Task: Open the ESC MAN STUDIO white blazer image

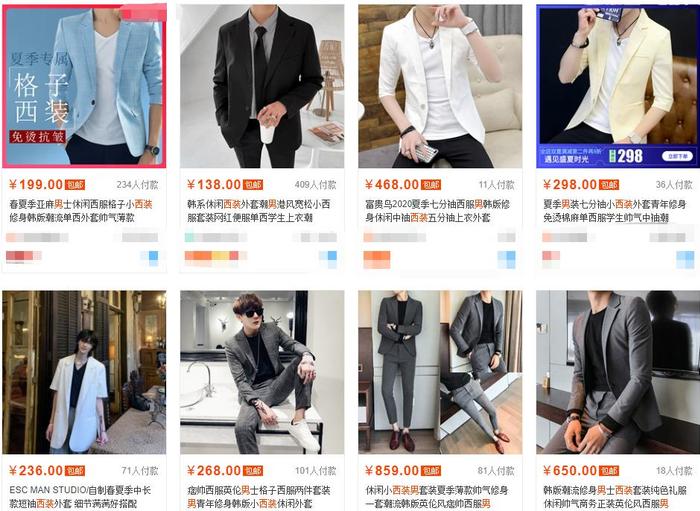Action: coord(84,372)
